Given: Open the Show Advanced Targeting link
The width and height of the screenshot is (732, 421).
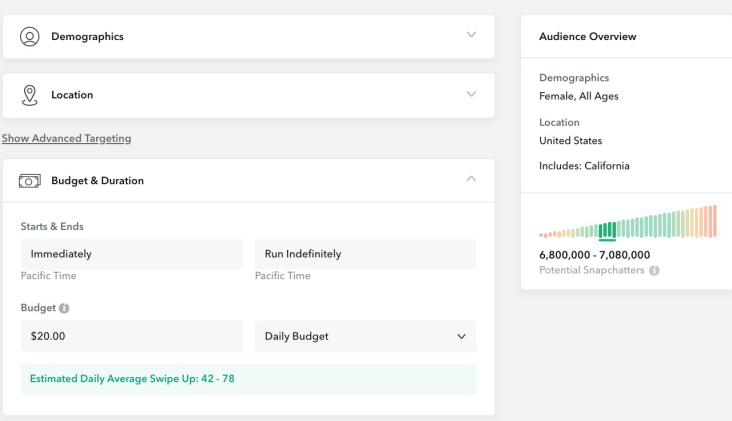Looking at the screenshot, I should (66, 138).
